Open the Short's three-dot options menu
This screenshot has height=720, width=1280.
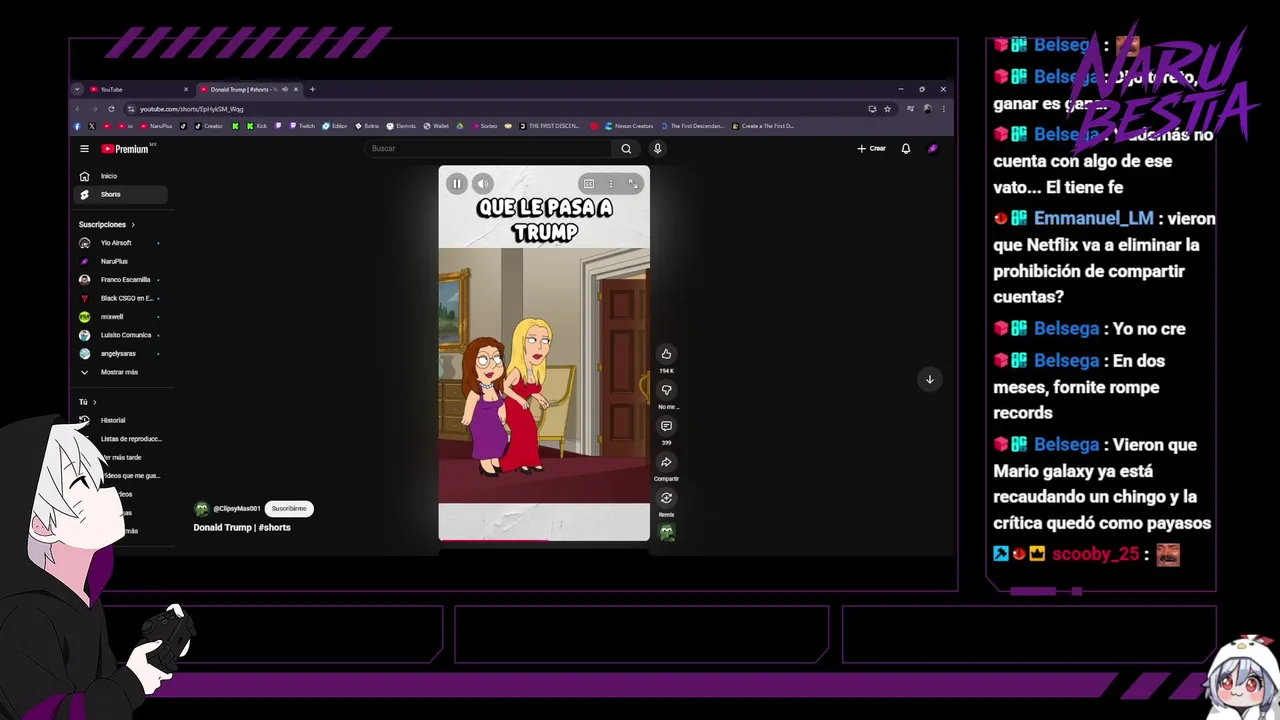click(x=611, y=184)
